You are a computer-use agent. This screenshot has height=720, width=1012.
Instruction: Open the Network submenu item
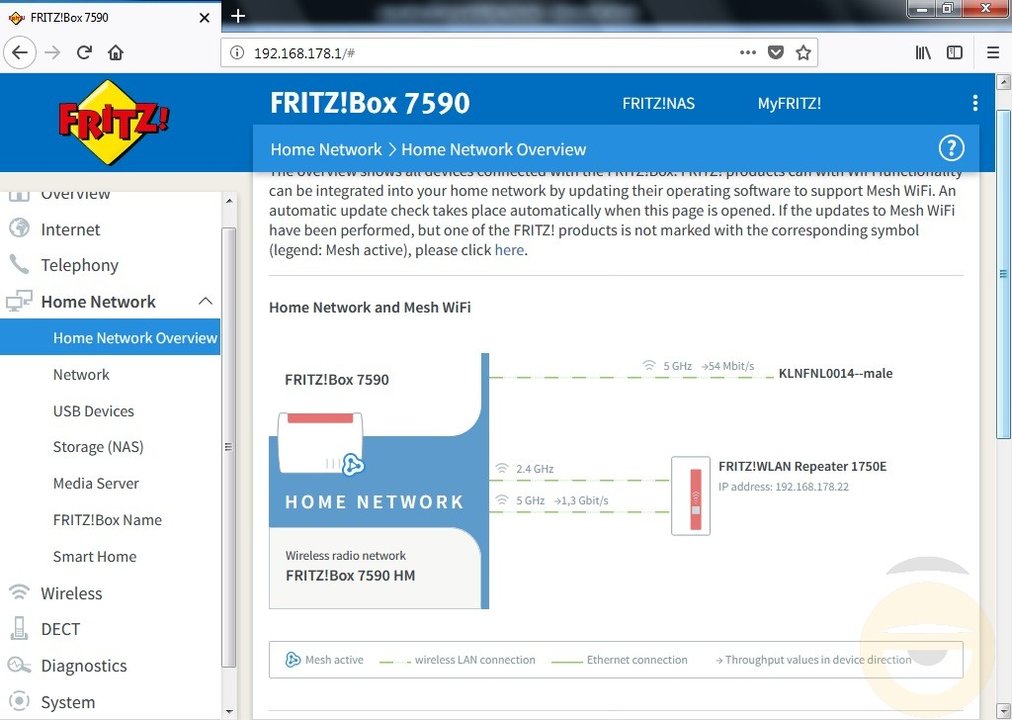pyautogui.click(x=81, y=374)
